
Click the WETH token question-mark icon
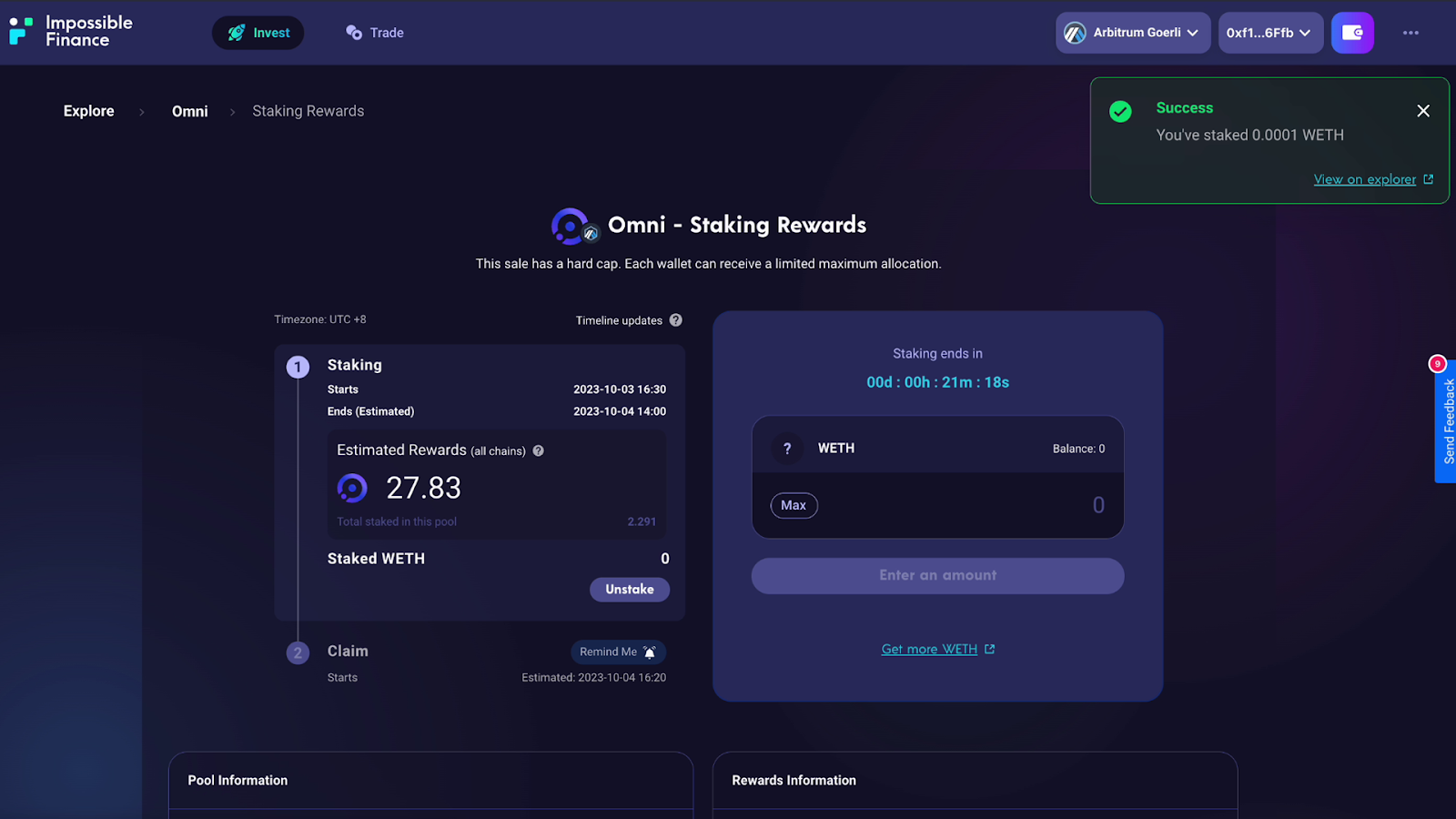pyautogui.click(x=788, y=449)
